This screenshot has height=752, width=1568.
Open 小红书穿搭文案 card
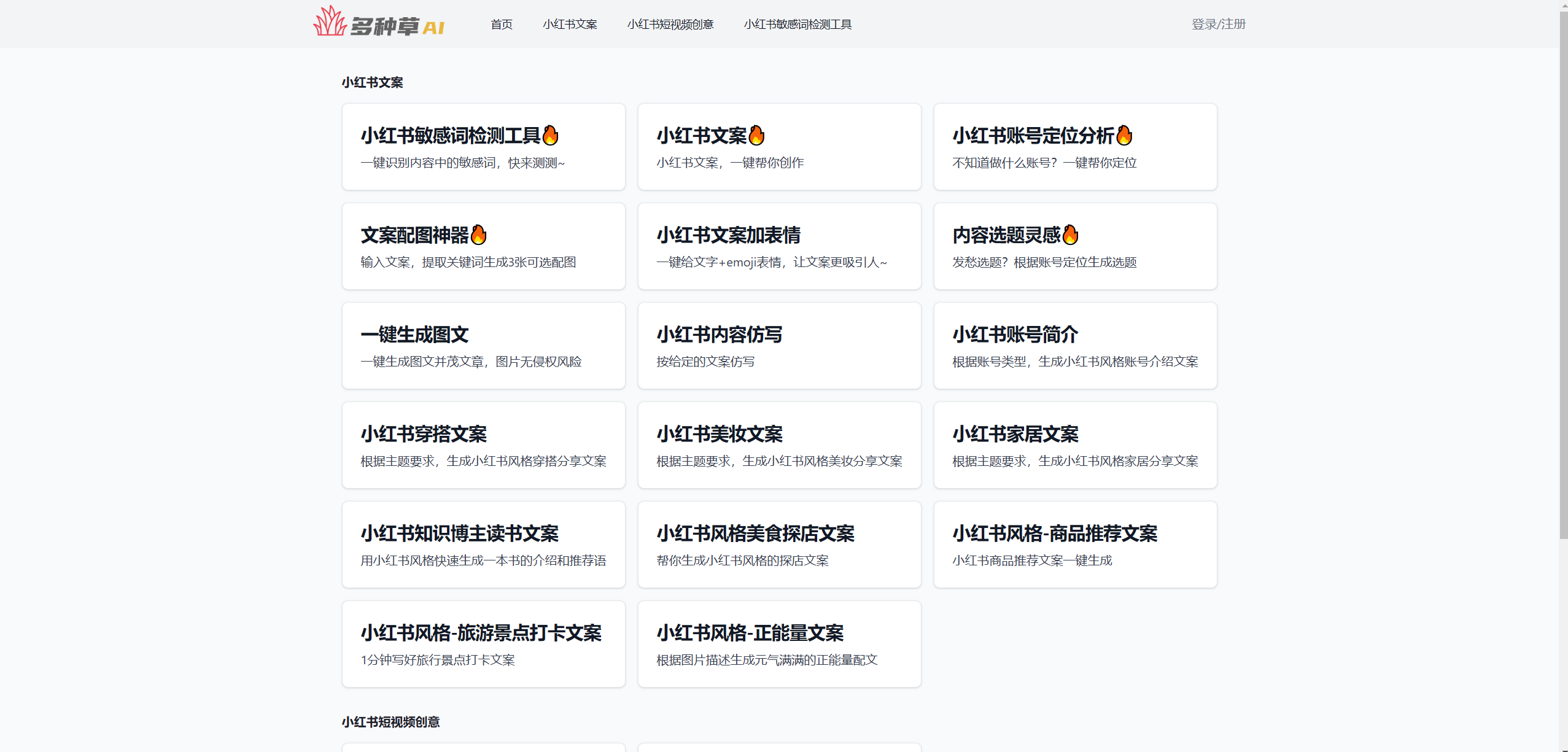tap(484, 445)
